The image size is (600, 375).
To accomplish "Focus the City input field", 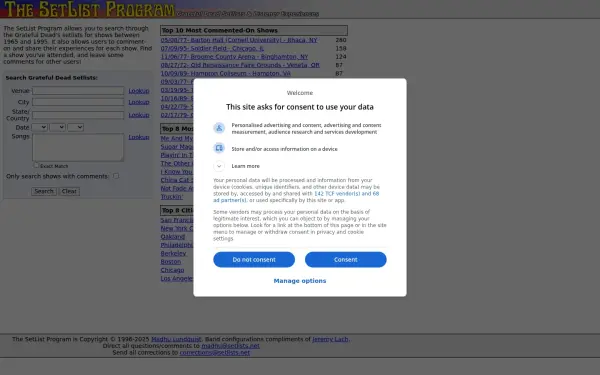I will (78, 102).
